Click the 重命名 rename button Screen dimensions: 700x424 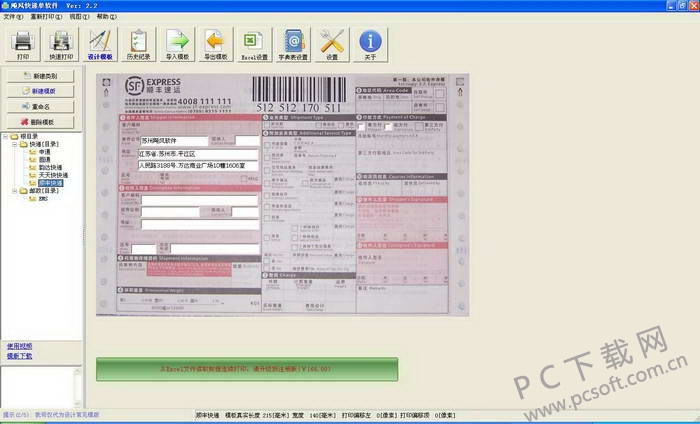coord(40,107)
